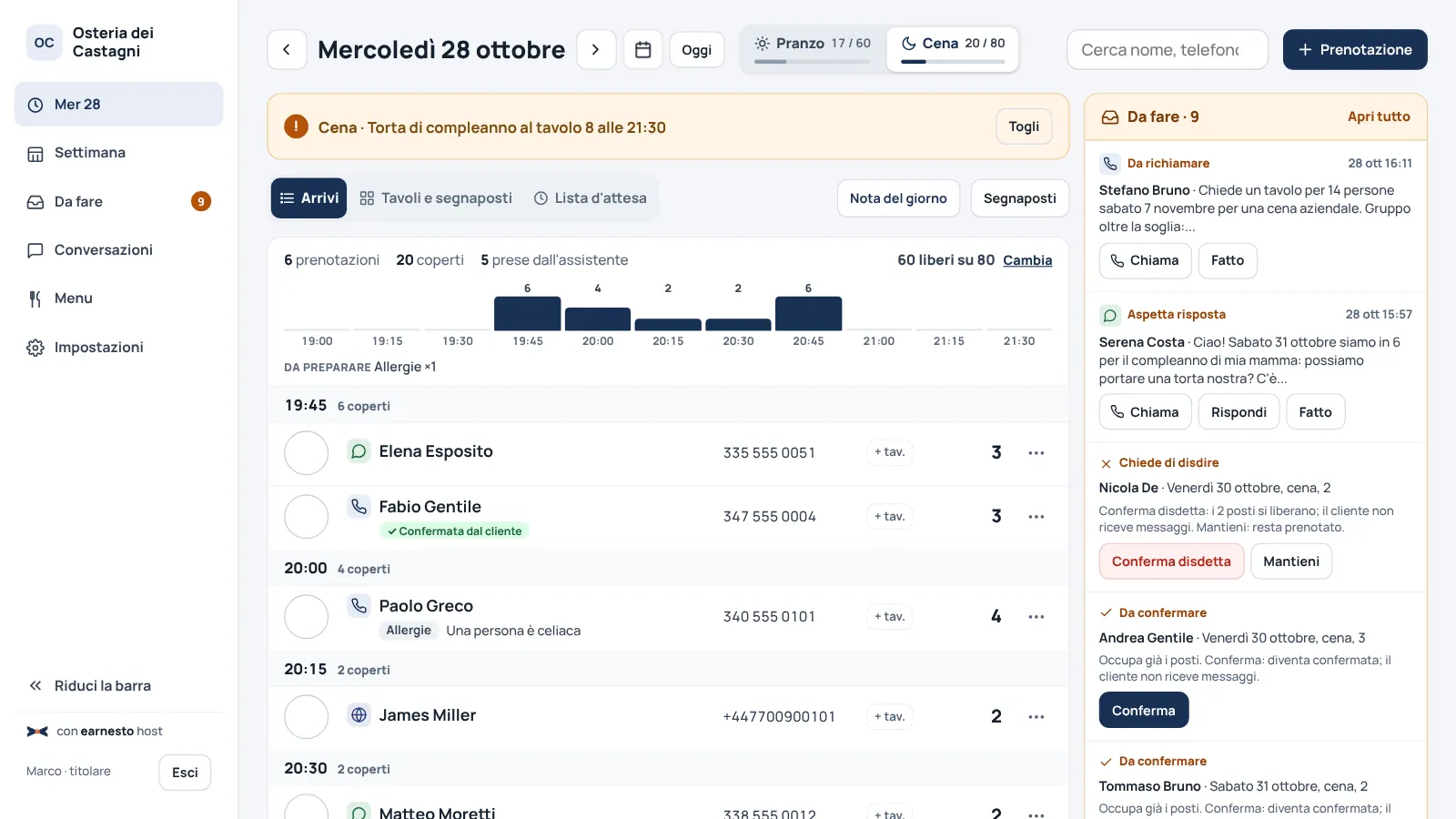Image resolution: width=1456 pixels, height=819 pixels.
Task: Assign table to Fabio Gentile with + tav.
Action: pyautogui.click(x=890, y=516)
